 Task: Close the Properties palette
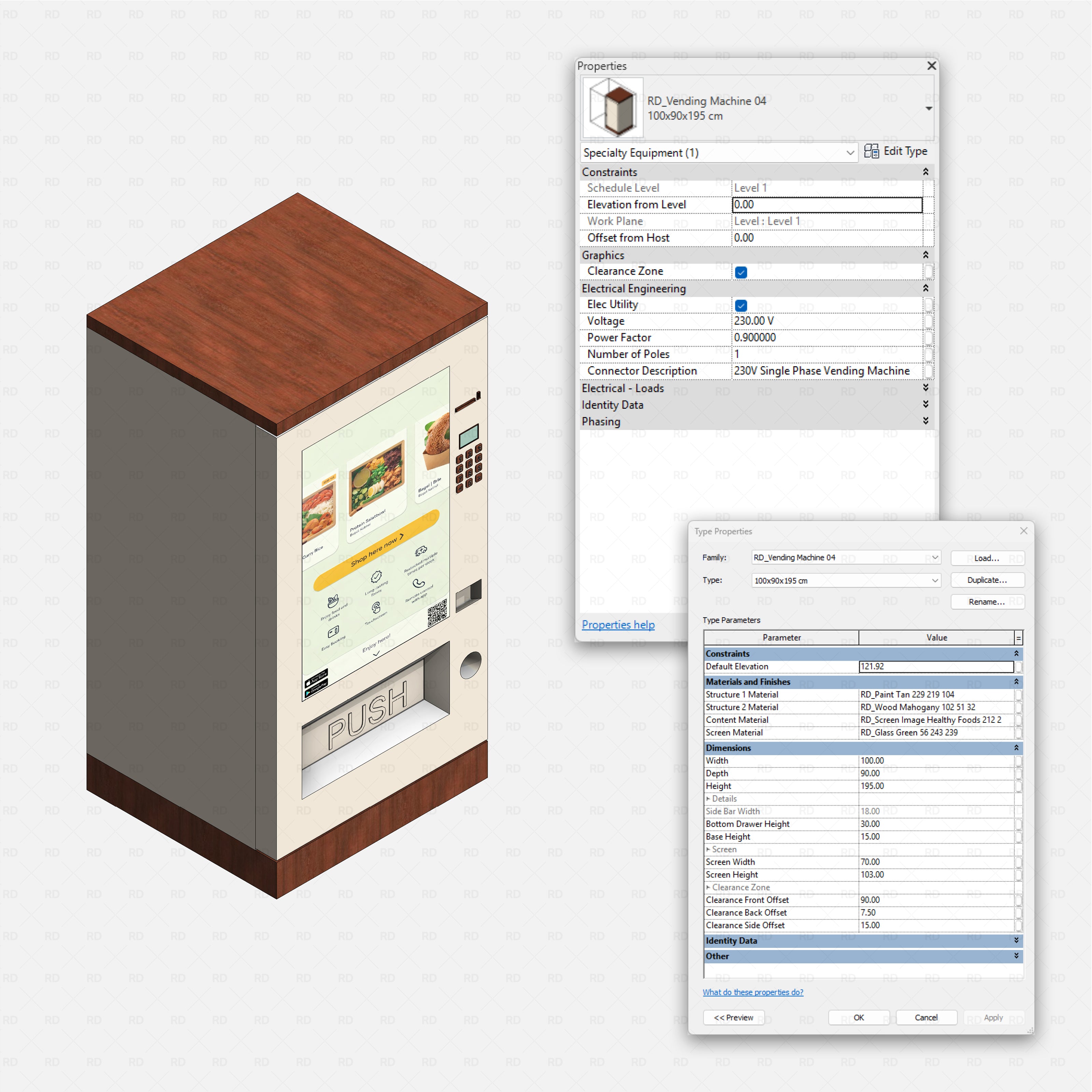pyautogui.click(x=932, y=66)
